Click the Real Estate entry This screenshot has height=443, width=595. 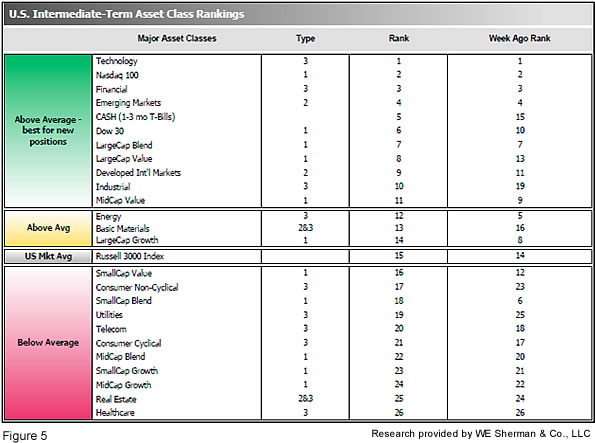click(x=116, y=399)
